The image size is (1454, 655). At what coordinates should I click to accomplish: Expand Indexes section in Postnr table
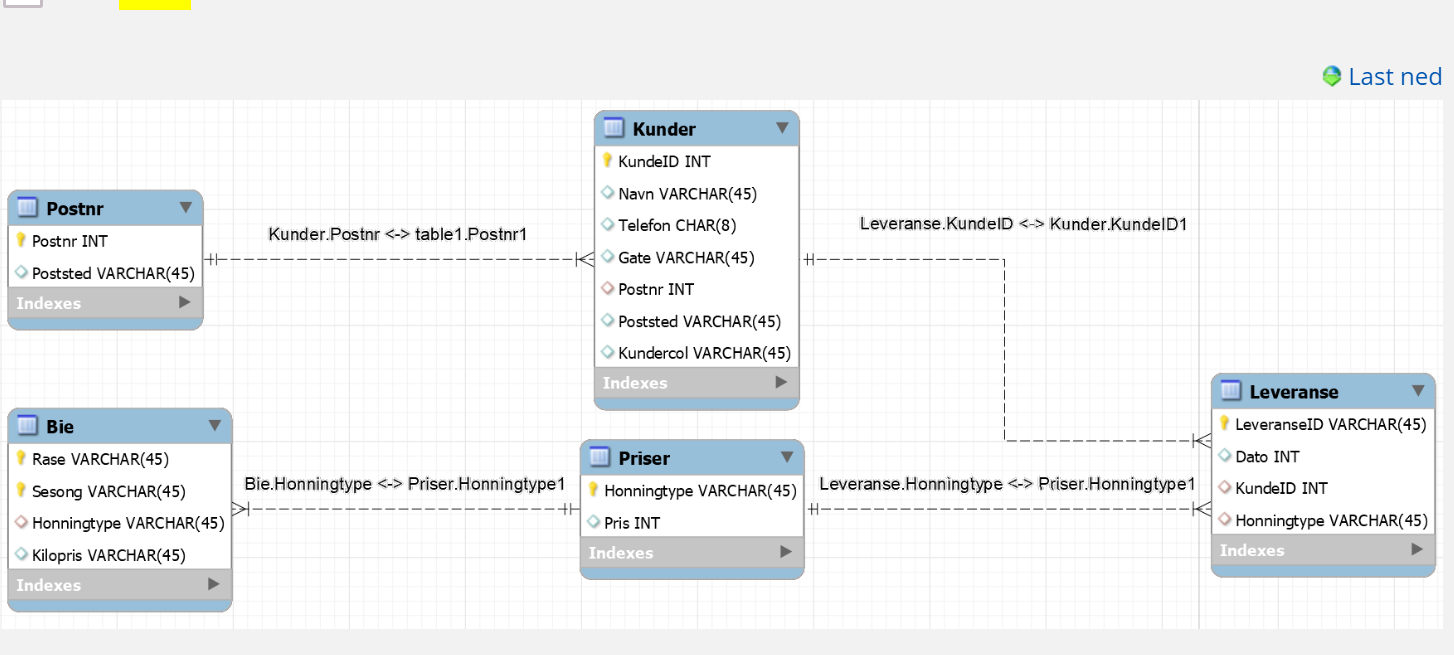click(x=185, y=302)
